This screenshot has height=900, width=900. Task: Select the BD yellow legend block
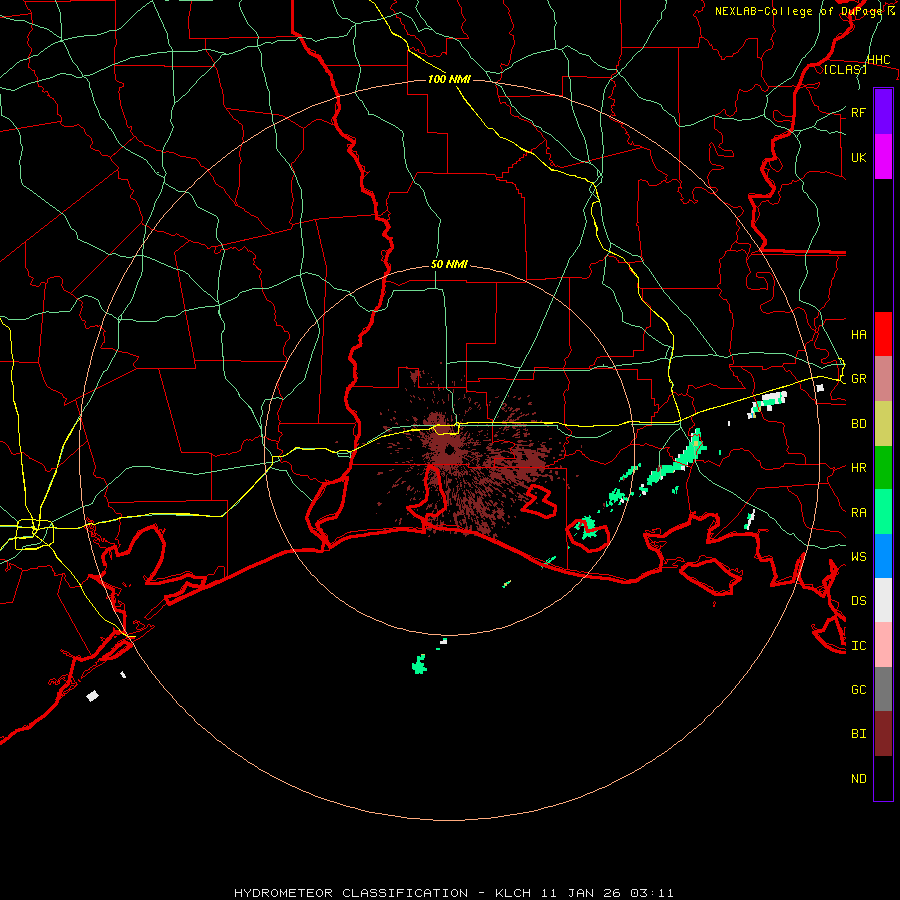883,424
